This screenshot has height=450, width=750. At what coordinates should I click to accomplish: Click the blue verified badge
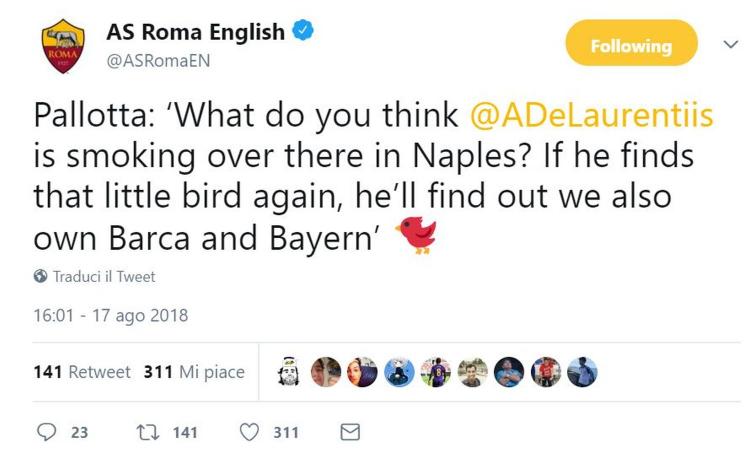[x=303, y=32]
